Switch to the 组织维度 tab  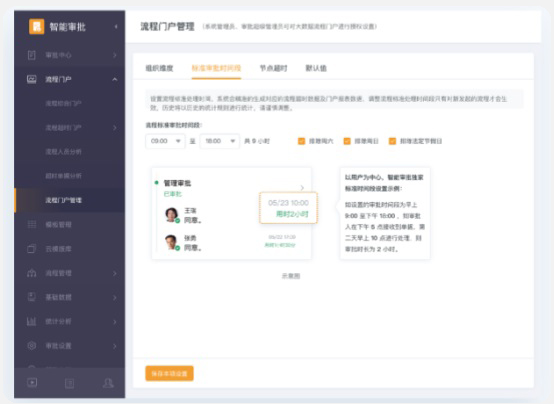pyautogui.click(x=159, y=68)
